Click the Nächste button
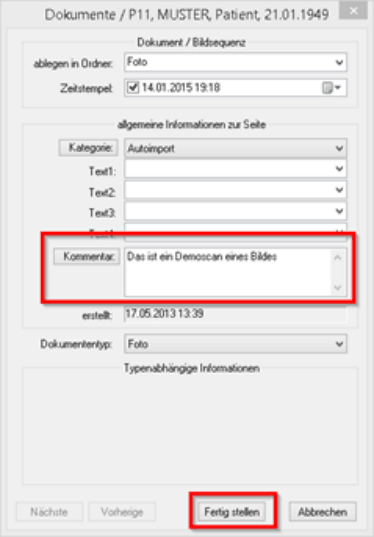374x537 pixels. [x=49, y=512]
